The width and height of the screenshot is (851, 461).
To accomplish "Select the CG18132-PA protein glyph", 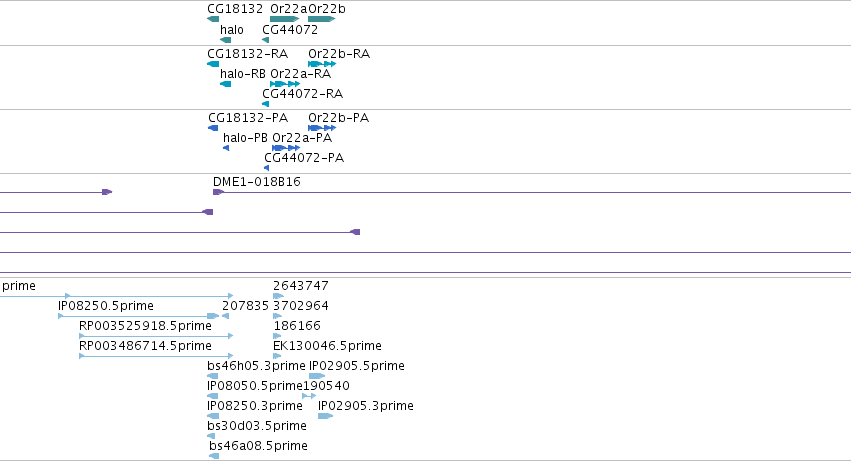I will [213, 128].
